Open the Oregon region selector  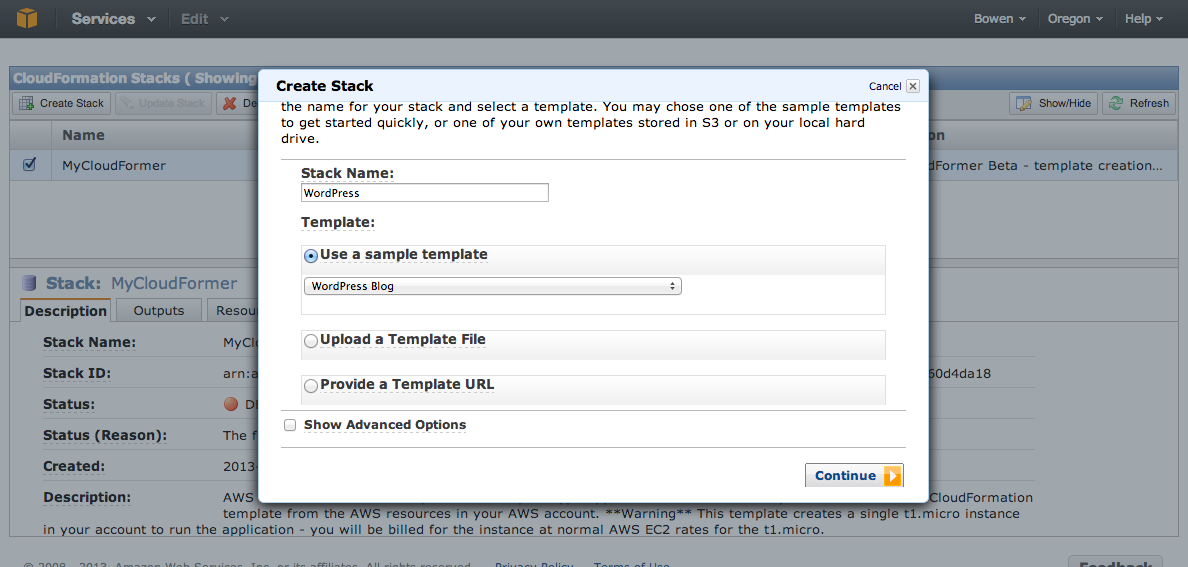click(1075, 19)
